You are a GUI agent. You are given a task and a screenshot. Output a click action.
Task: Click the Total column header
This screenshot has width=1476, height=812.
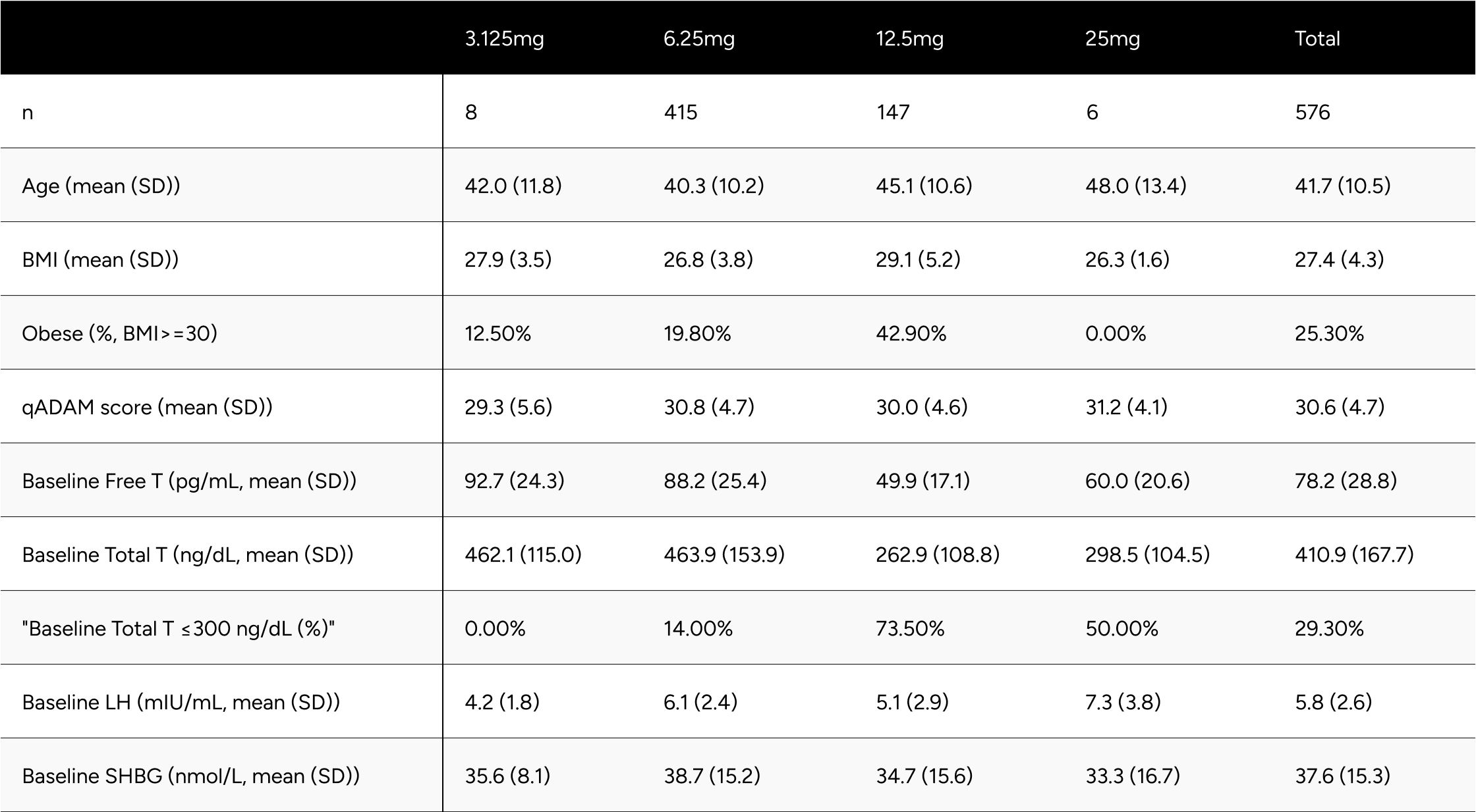[x=1317, y=39]
